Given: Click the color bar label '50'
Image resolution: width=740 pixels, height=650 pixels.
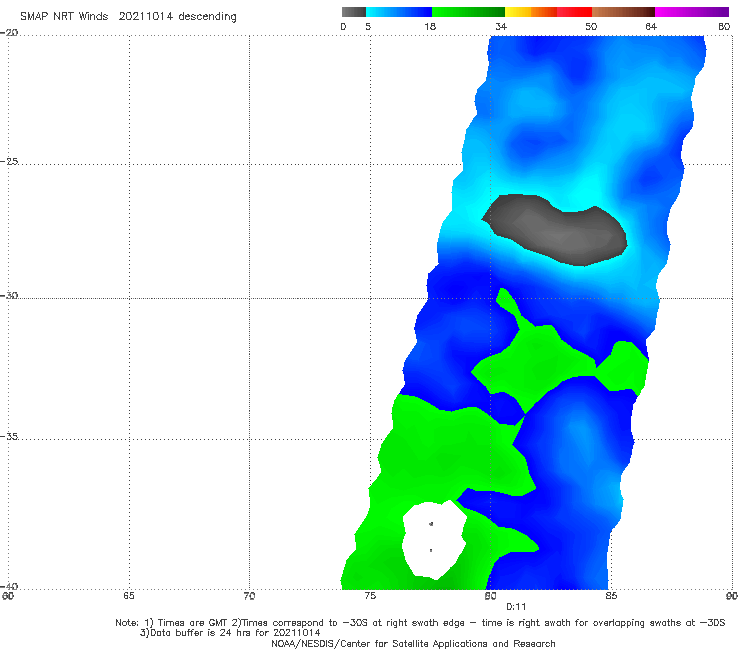Looking at the screenshot, I should pyautogui.click(x=591, y=26).
